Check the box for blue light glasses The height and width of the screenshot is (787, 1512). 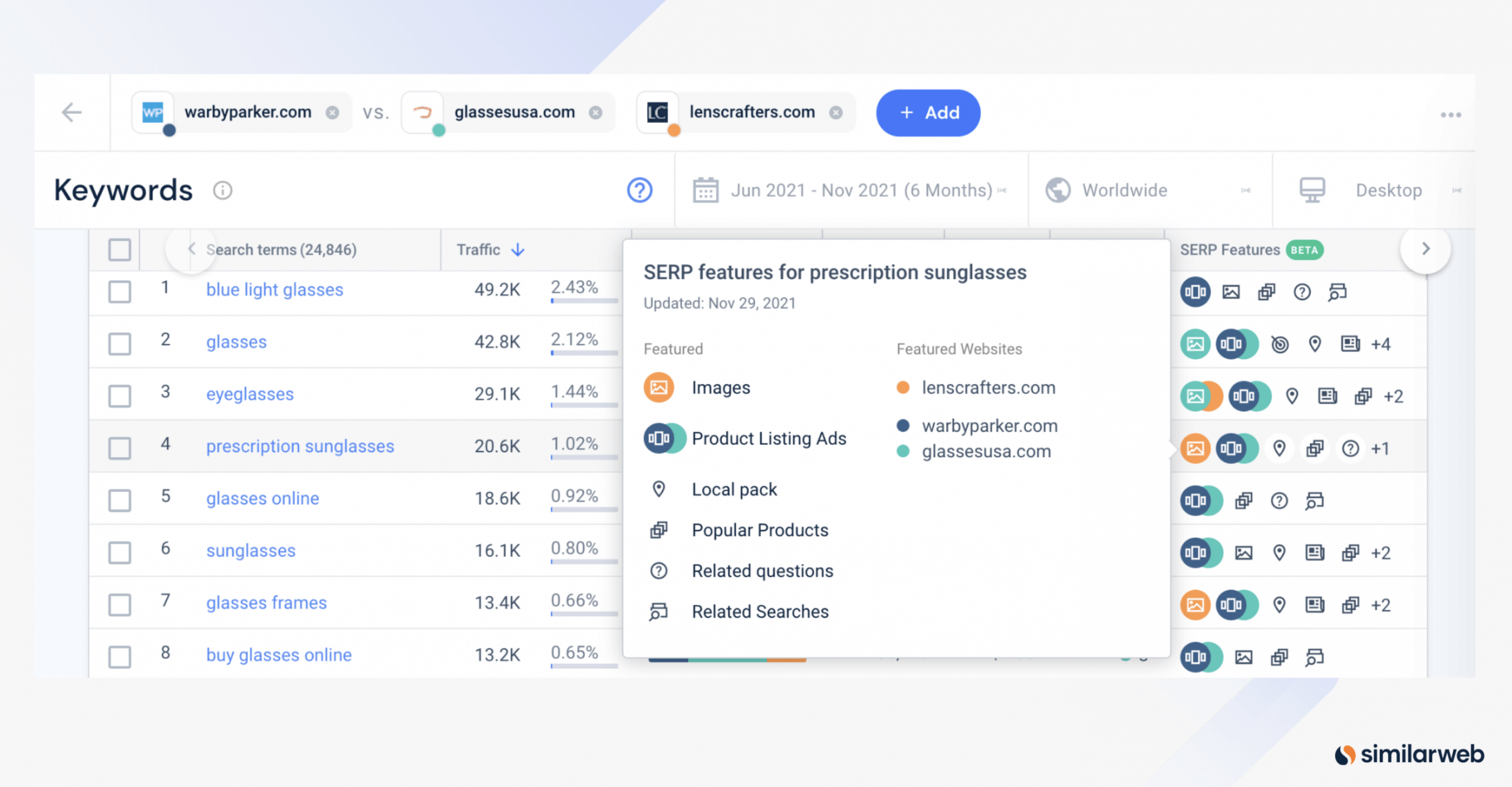pos(119,291)
